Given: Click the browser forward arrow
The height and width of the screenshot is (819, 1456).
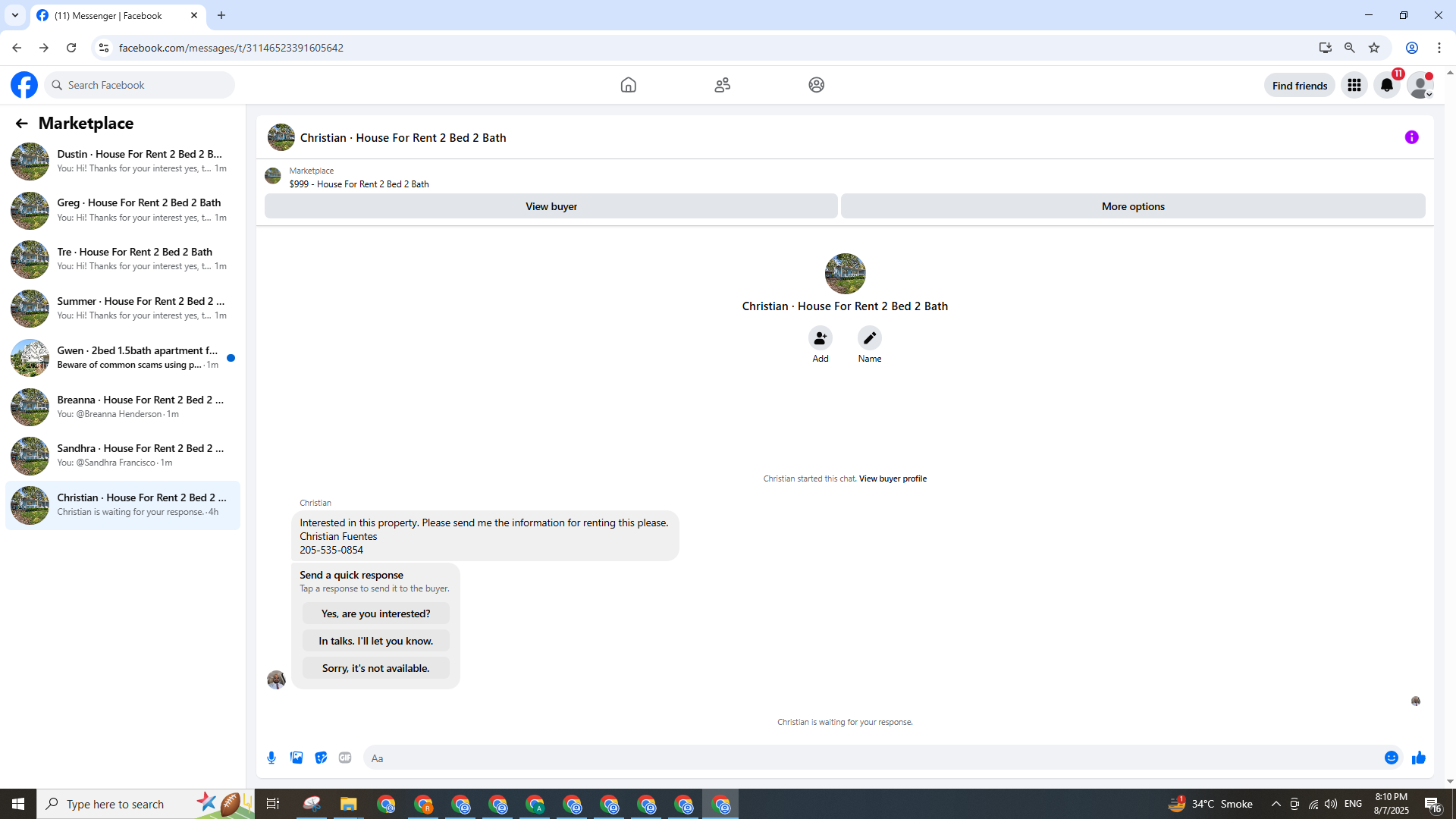Looking at the screenshot, I should click(44, 48).
